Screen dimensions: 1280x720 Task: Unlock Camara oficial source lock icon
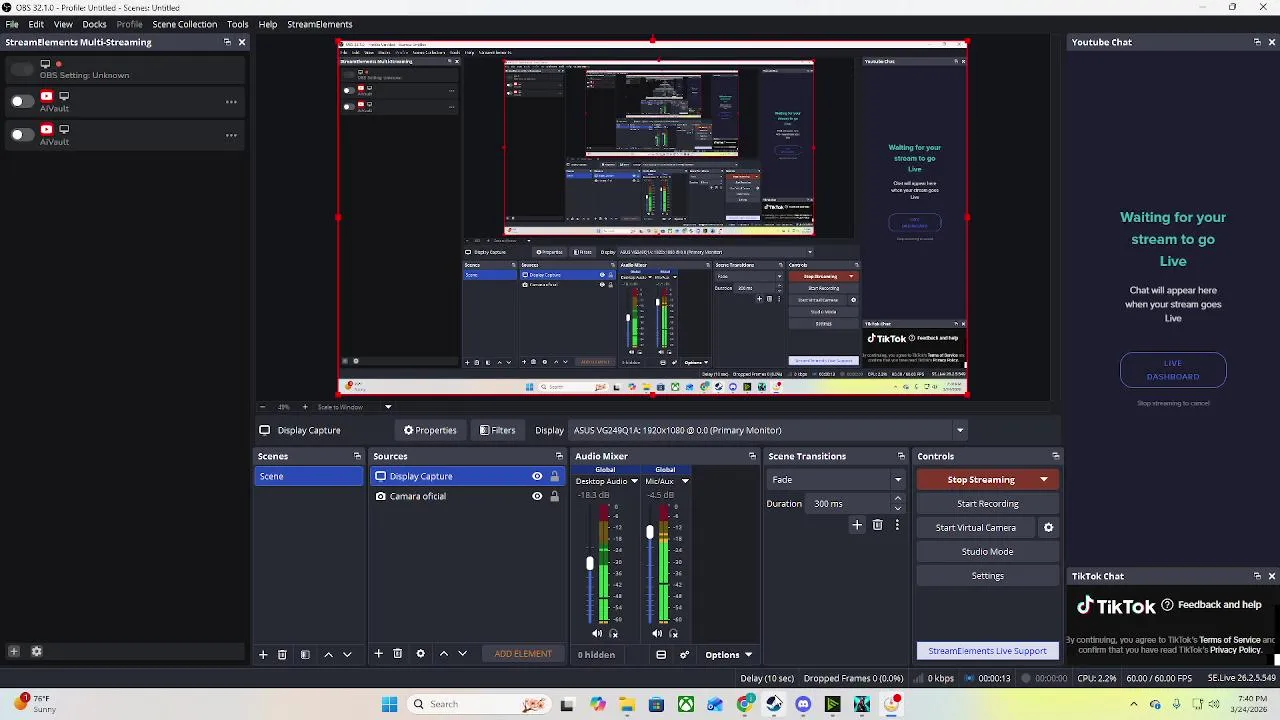click(x=554, y=496)
